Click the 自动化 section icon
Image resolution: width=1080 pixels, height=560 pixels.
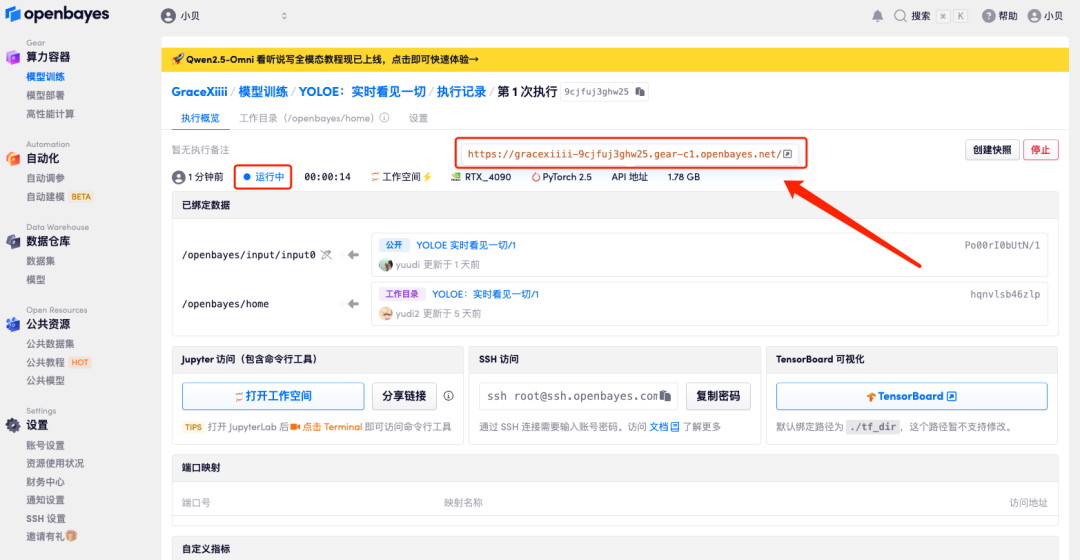pyautogui.click(x=13, y=158)
